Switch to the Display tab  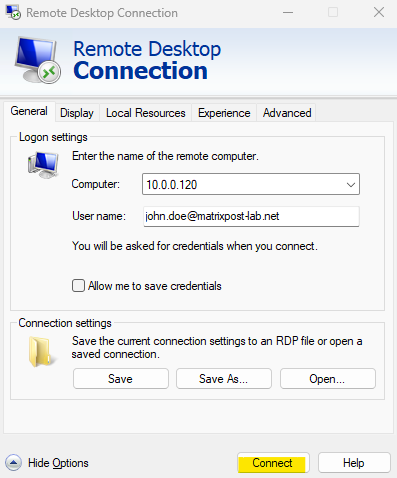tap(77, 113)
